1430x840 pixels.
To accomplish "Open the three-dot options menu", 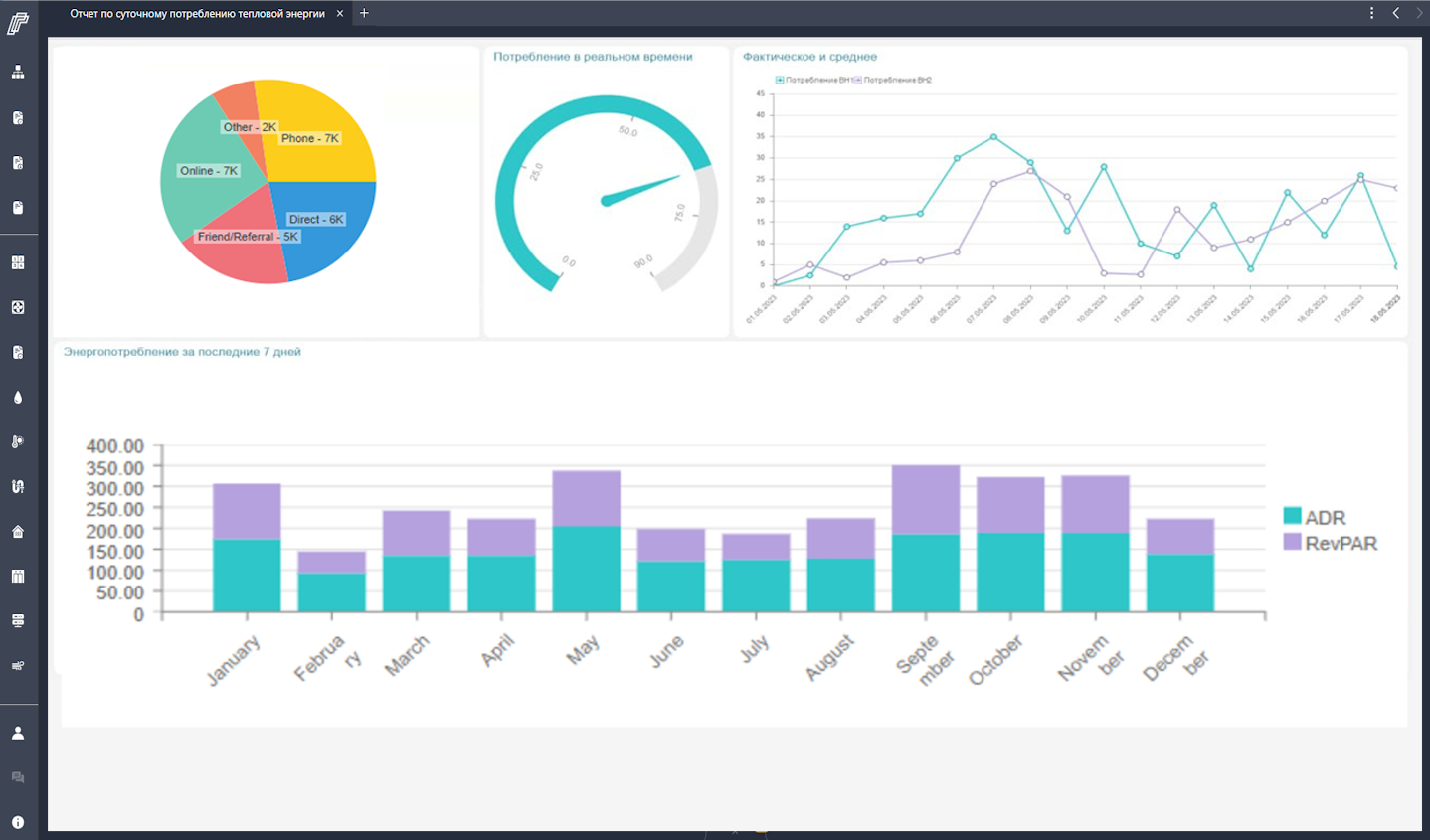I will 1371,13.
